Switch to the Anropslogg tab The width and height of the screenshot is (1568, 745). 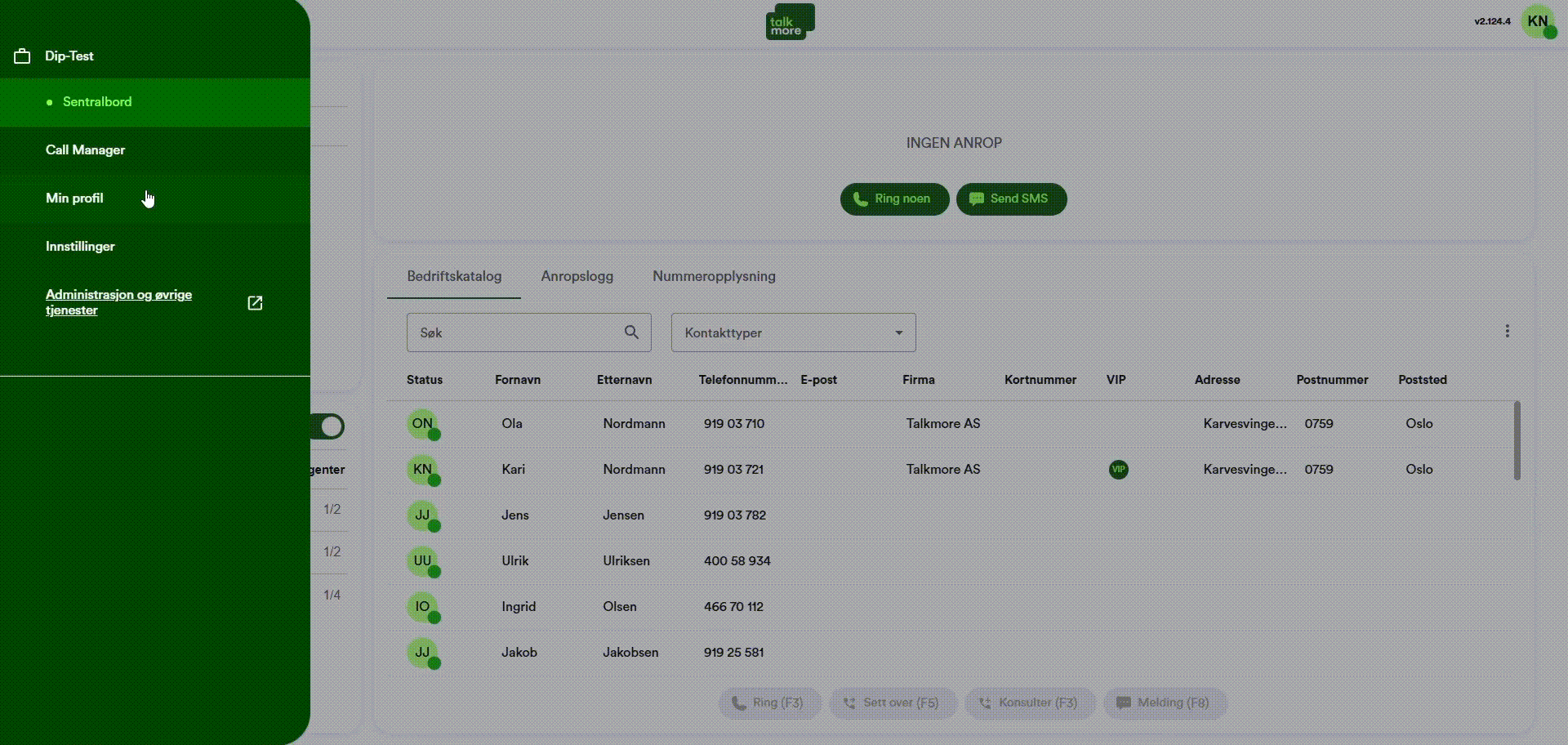tap(577, 276)
